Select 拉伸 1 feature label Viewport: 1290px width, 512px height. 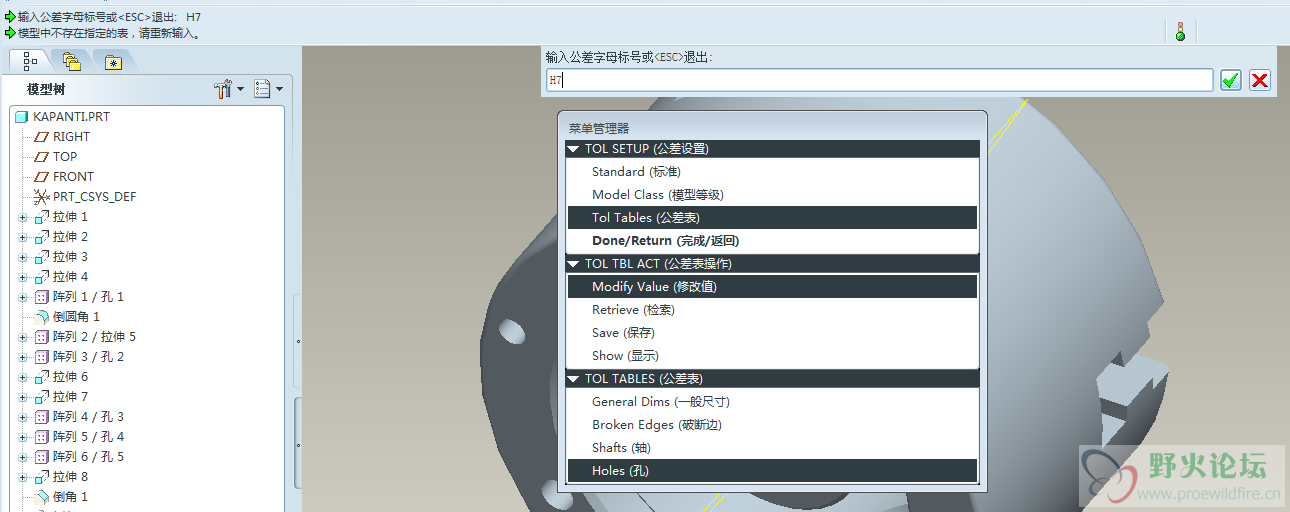[70, 217]
